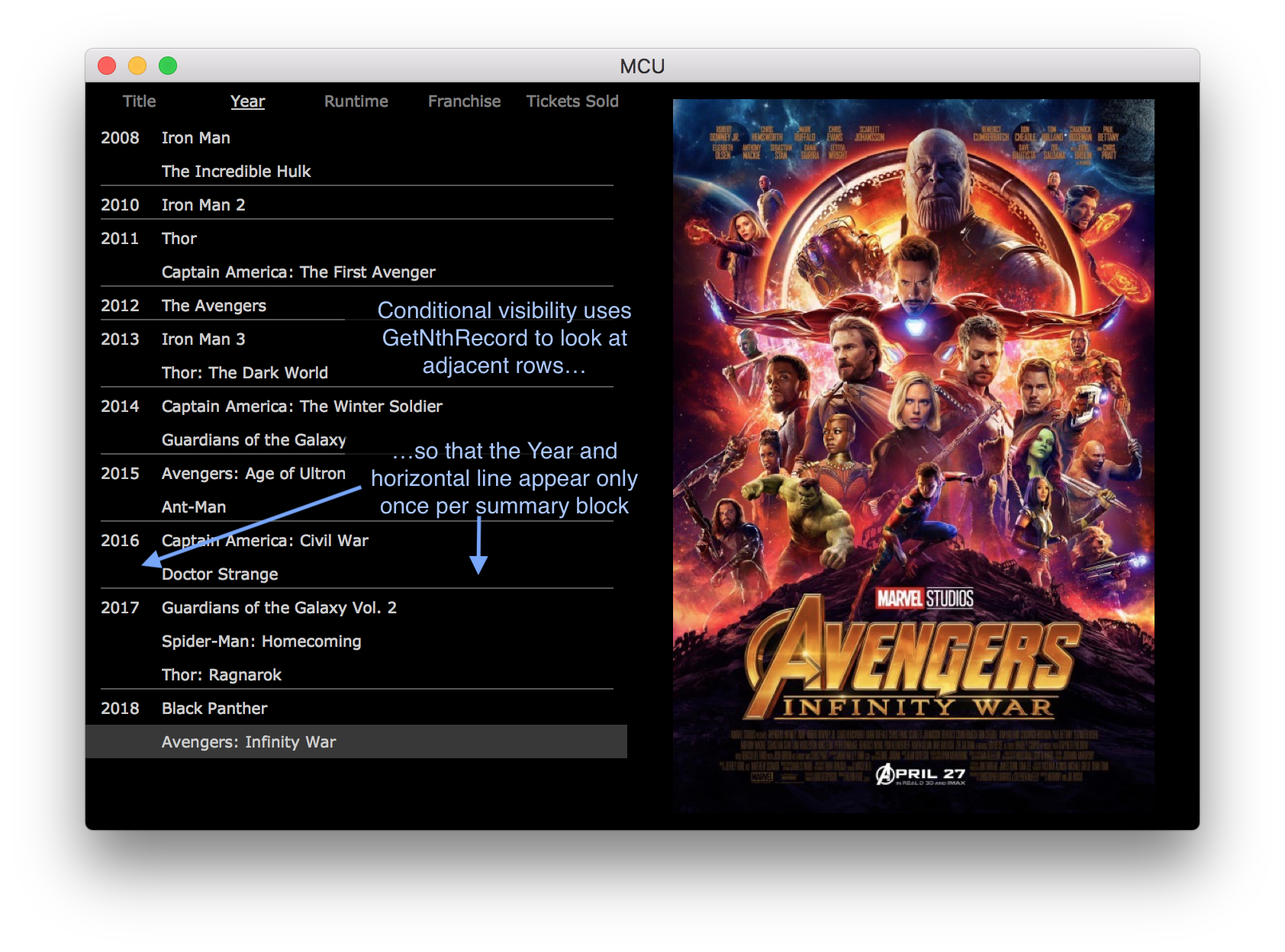Click the highlighted Avengers: Infinity War row
This screenshot has width=1285, height=952.
click(x=249, y=742)
